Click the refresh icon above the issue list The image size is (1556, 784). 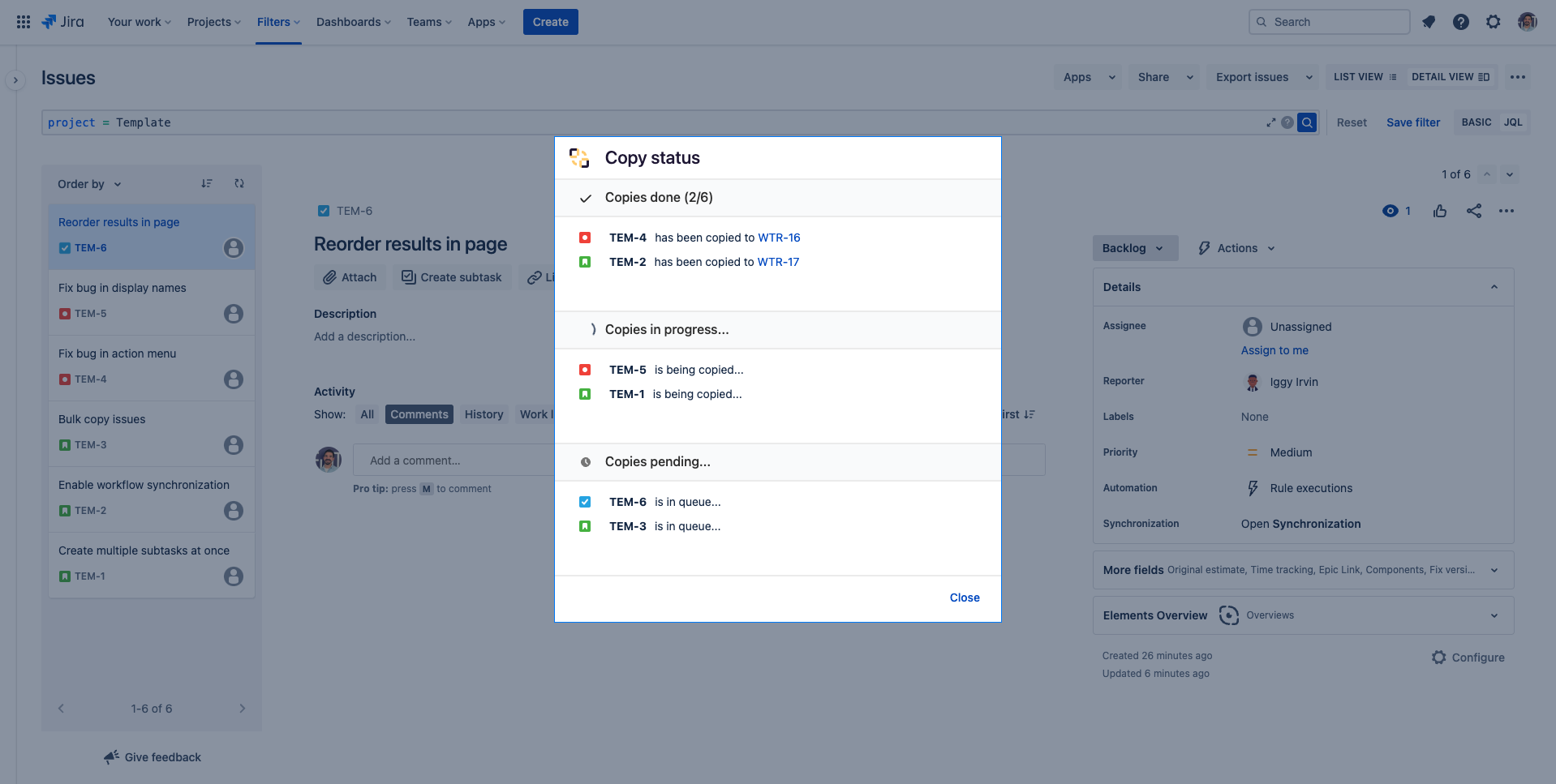click(239, 183)
